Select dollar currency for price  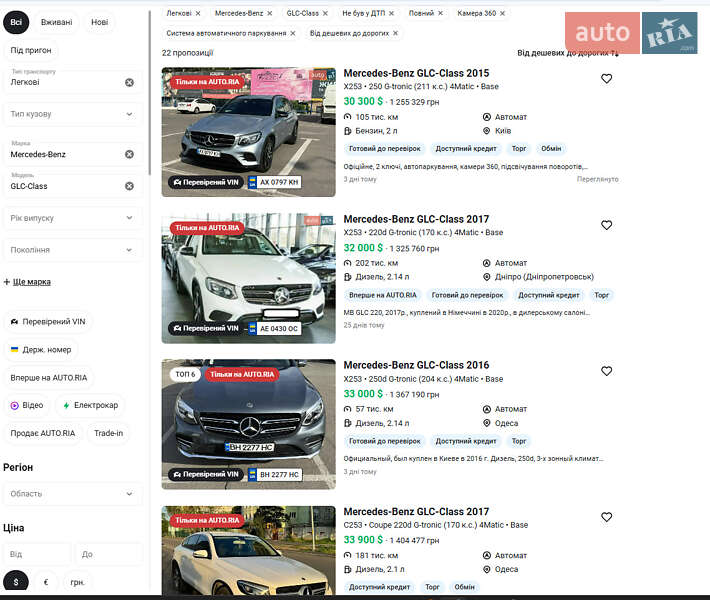pos(16,582)
